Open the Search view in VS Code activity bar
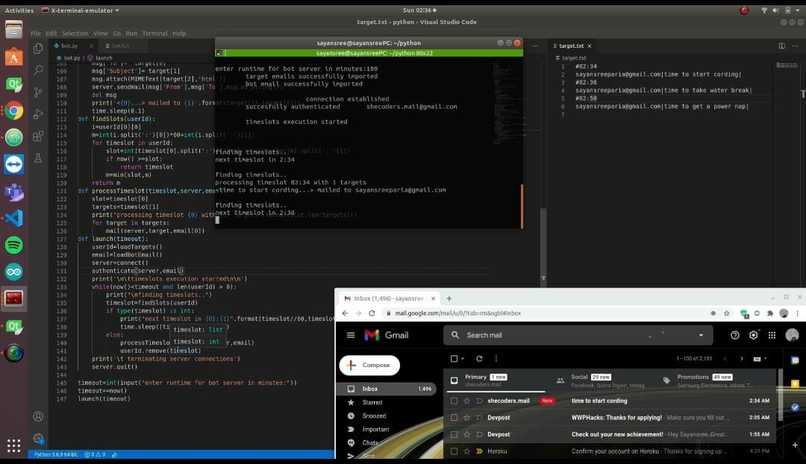This screenshot has width=806, height=464. [x=38, y=70]
